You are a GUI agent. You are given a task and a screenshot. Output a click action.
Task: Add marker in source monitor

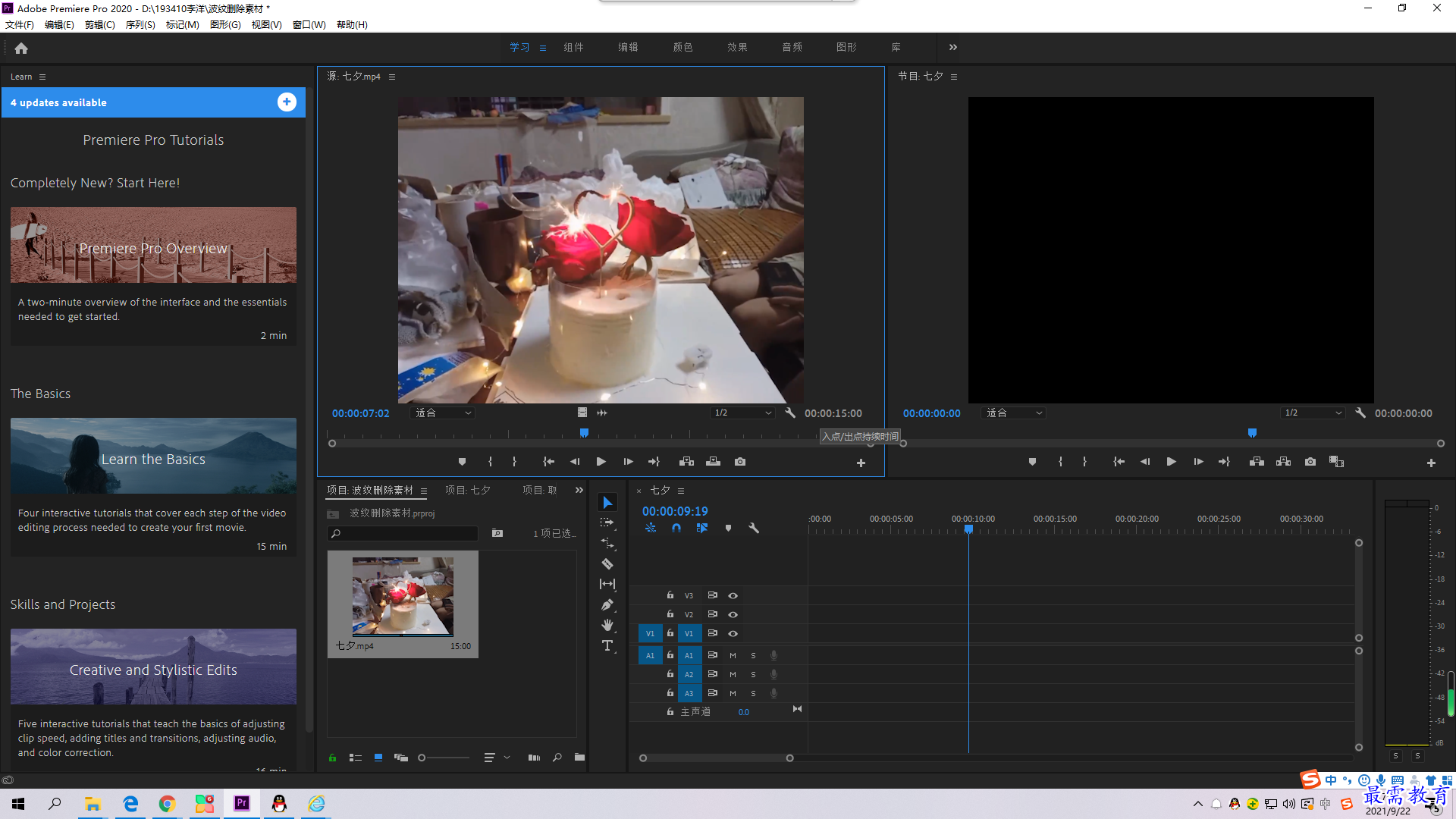click(462, 461)
